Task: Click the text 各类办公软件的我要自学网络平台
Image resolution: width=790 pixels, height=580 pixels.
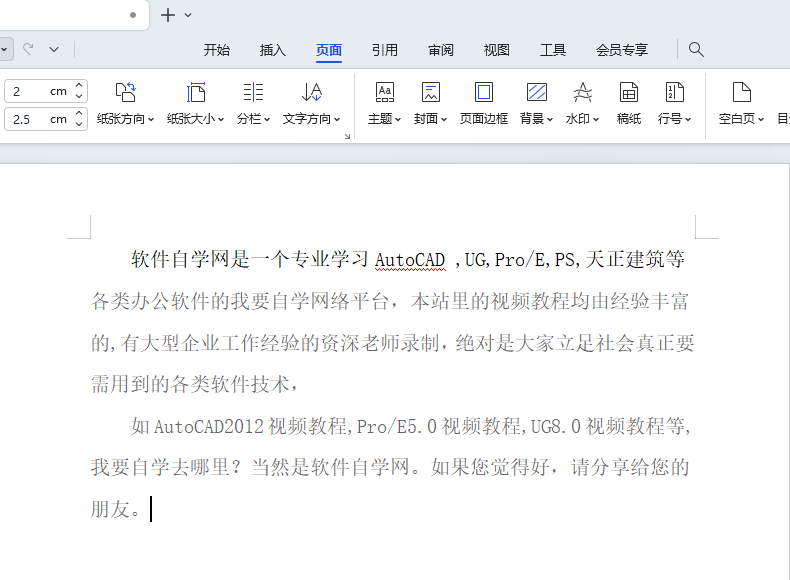Action: tap(239, 301)
